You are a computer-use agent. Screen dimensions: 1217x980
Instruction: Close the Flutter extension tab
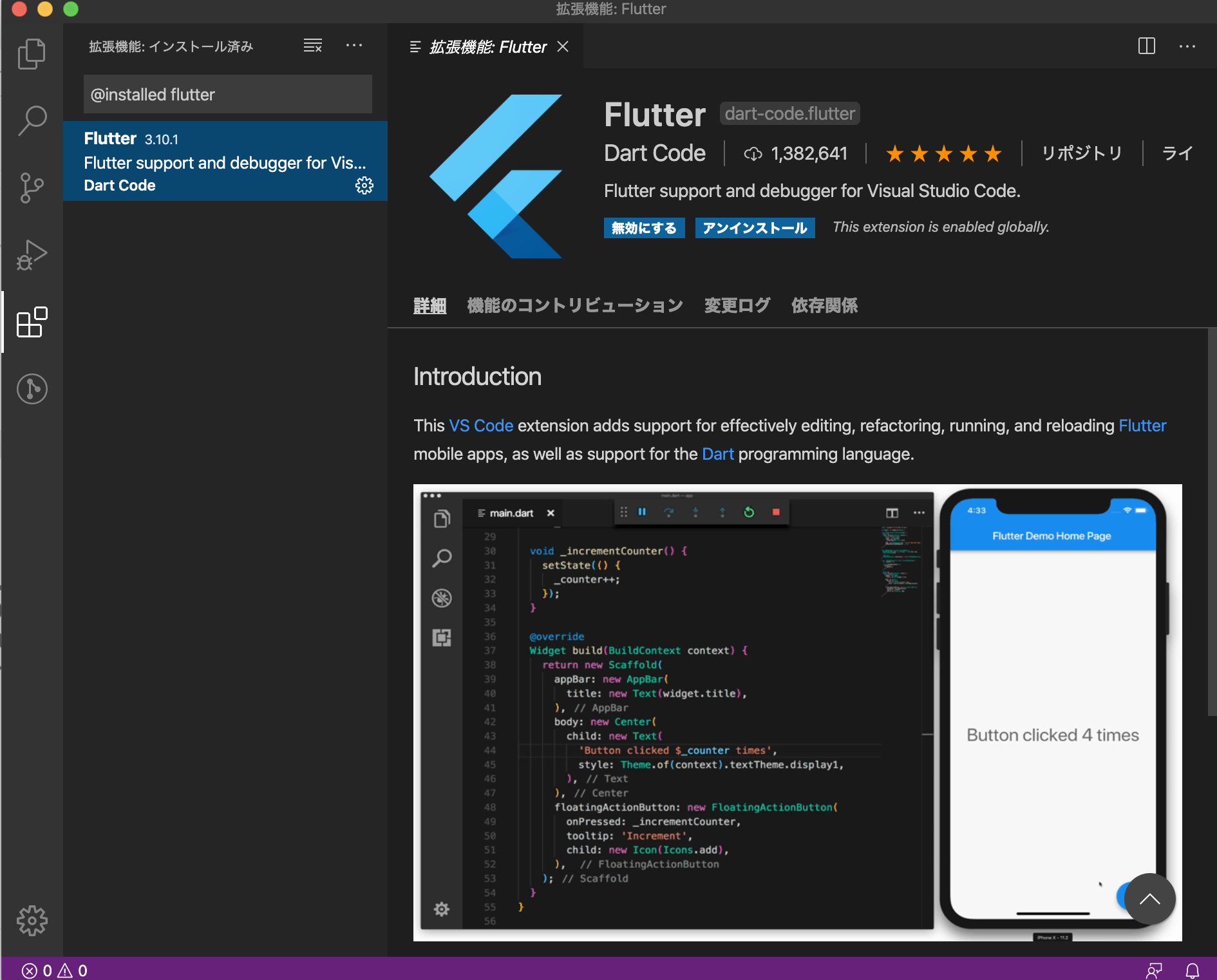coord(563,46)
